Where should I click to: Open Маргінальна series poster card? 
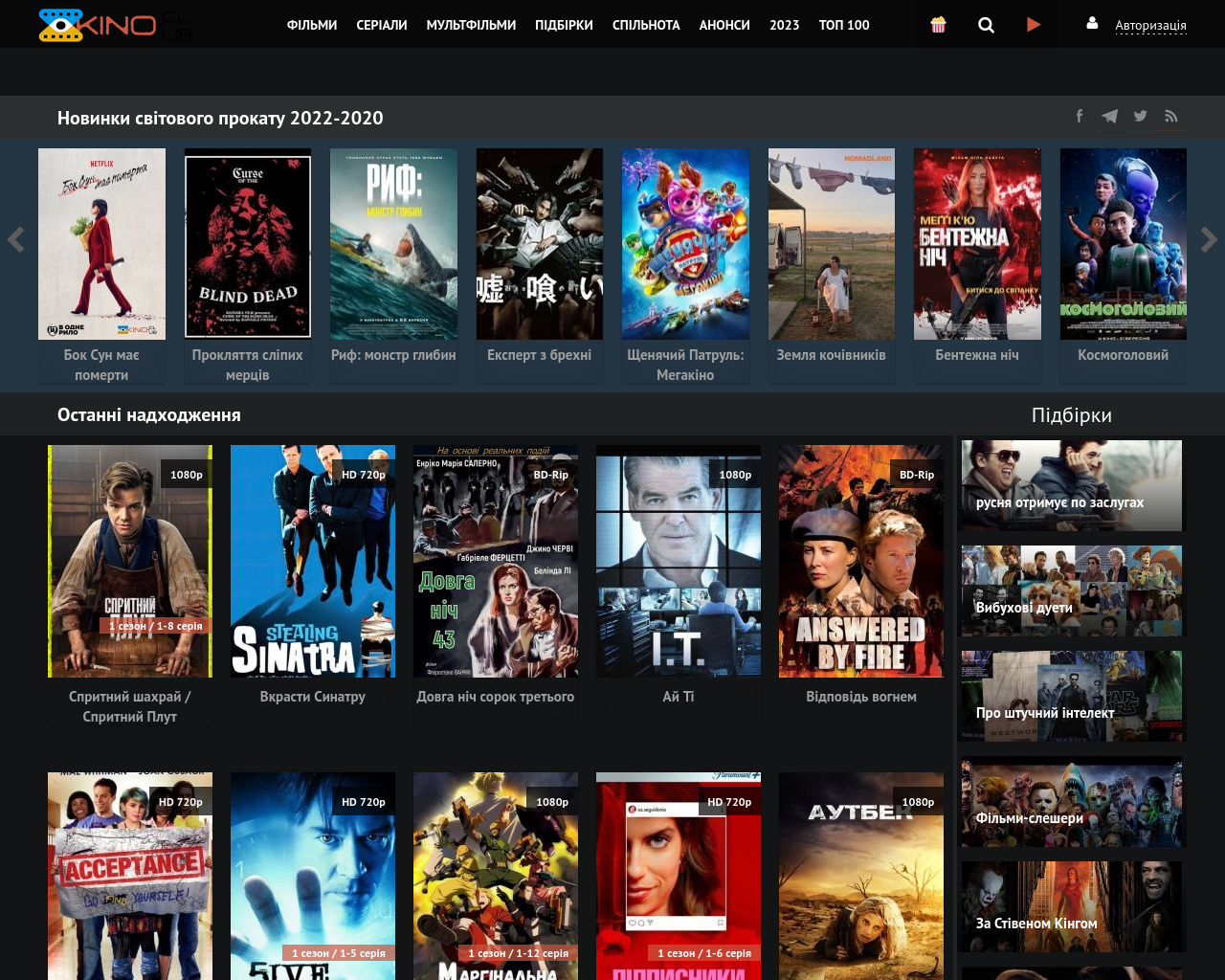pos(496,876)
